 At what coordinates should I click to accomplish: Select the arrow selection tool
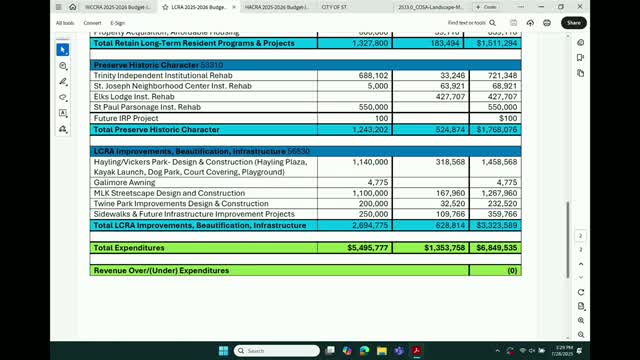coord(63,50)
